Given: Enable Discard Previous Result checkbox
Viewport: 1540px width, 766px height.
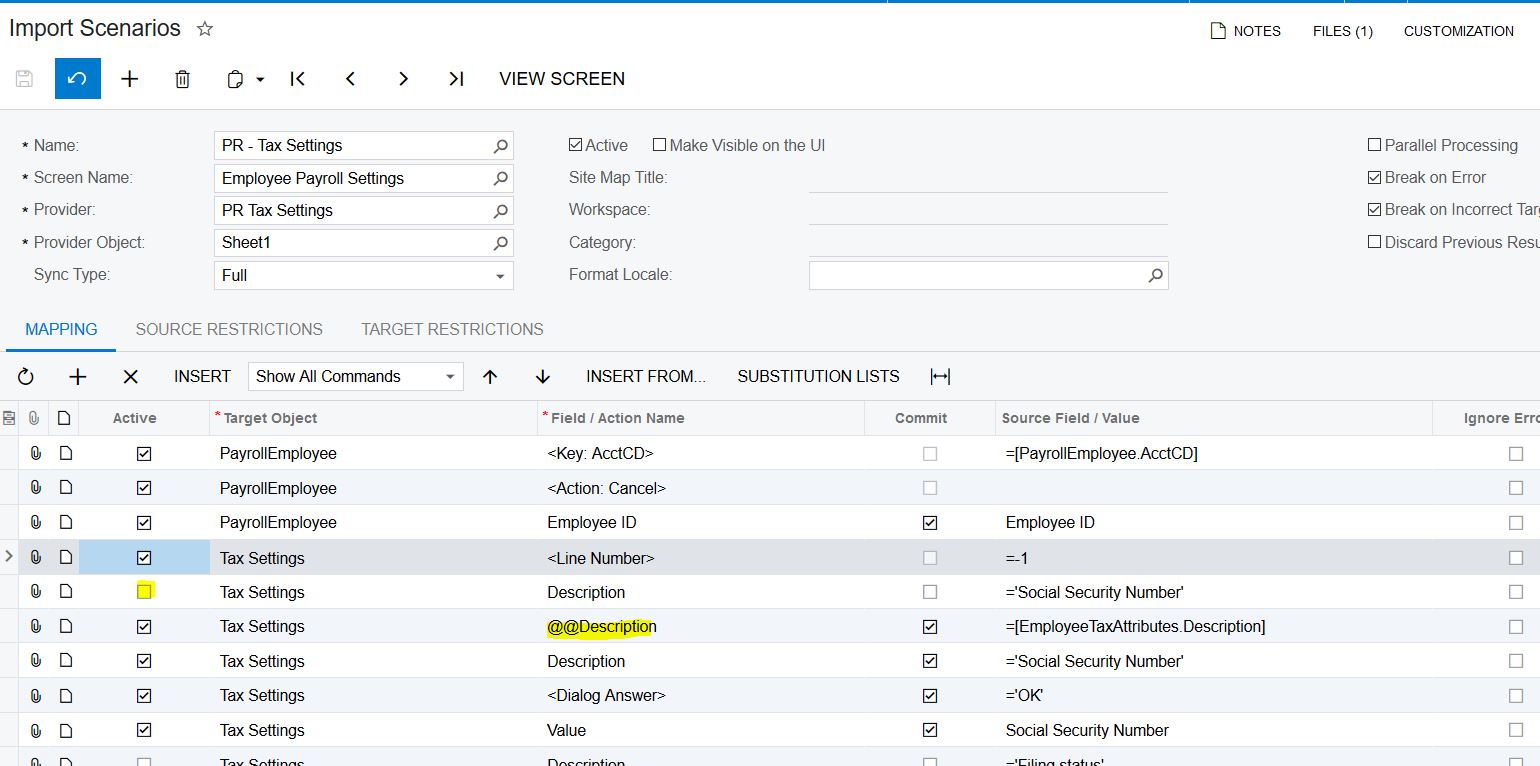Looking at the screenshot, I should point(1374,242).
